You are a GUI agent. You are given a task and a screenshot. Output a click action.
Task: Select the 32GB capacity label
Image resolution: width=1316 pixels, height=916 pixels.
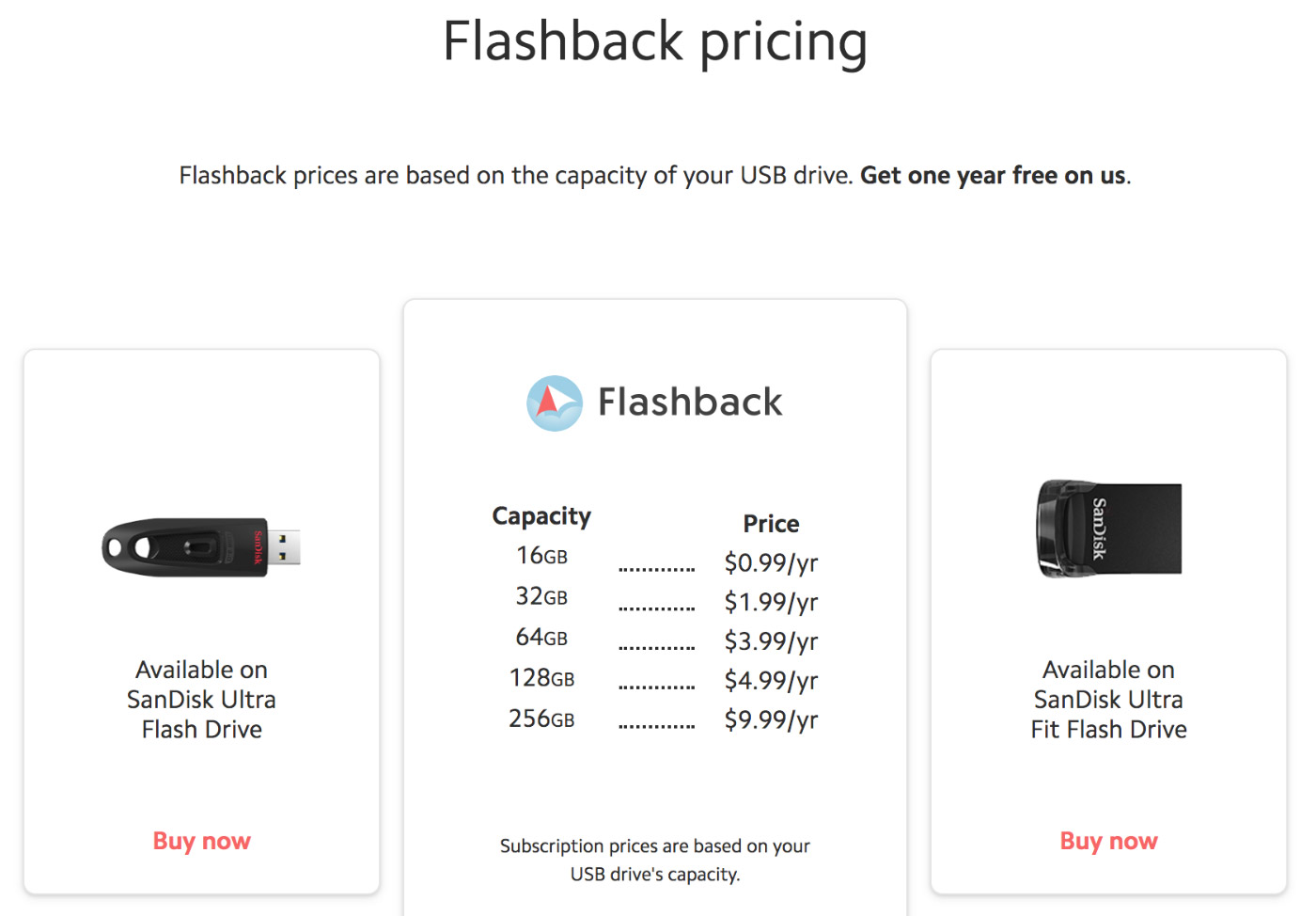point(541,596)
